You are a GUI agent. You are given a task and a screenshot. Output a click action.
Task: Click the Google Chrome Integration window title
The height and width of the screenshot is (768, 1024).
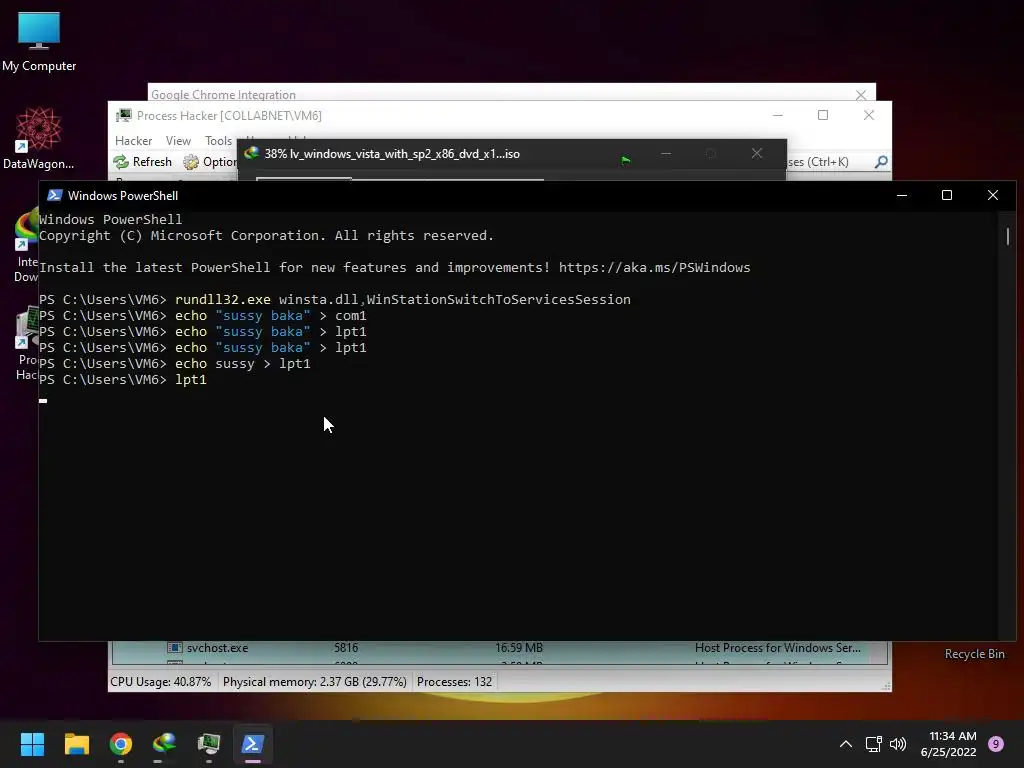223,95
